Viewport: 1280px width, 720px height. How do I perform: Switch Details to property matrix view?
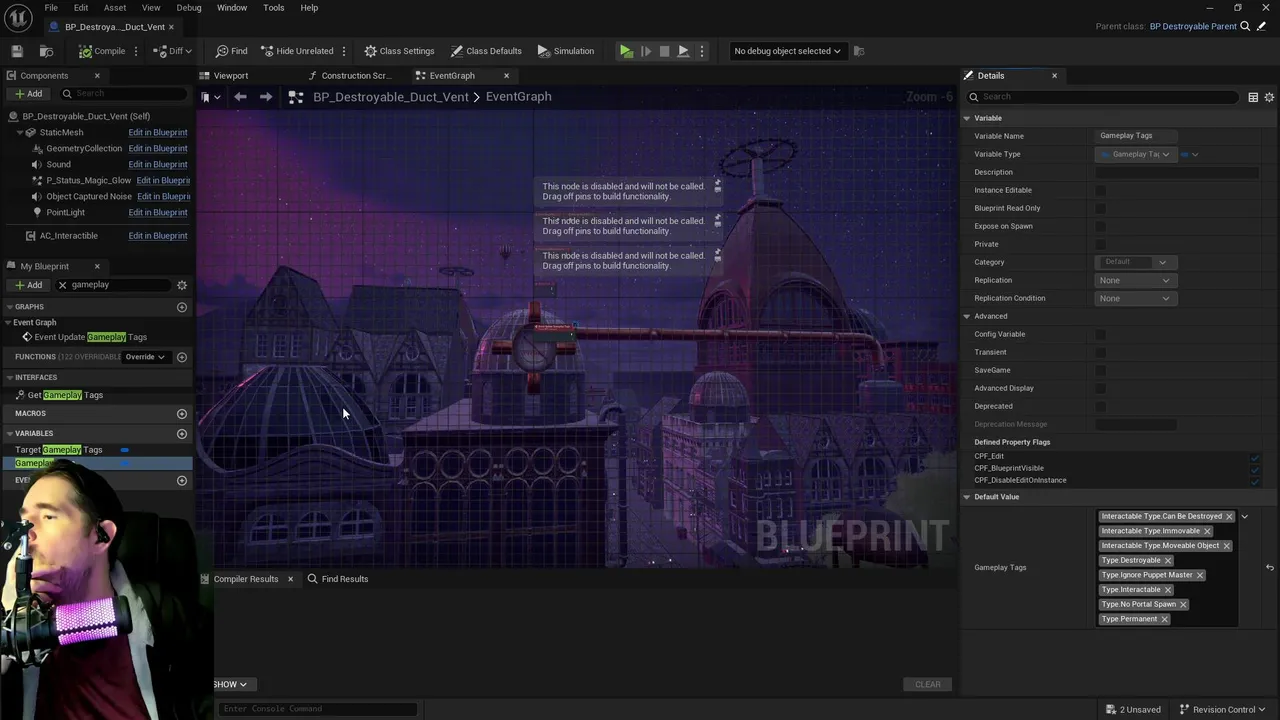(1253, 97)
